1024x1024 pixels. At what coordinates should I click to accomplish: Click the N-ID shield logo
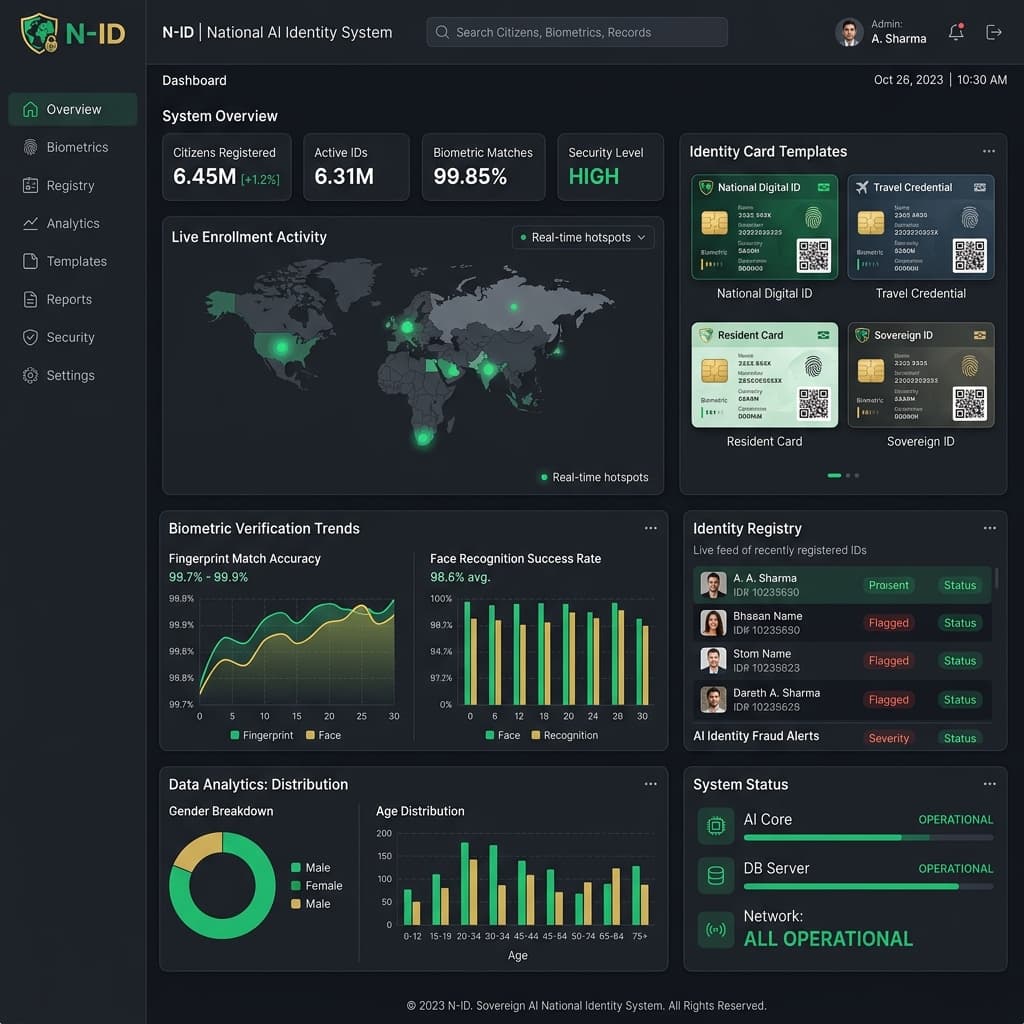click(39, 33)
